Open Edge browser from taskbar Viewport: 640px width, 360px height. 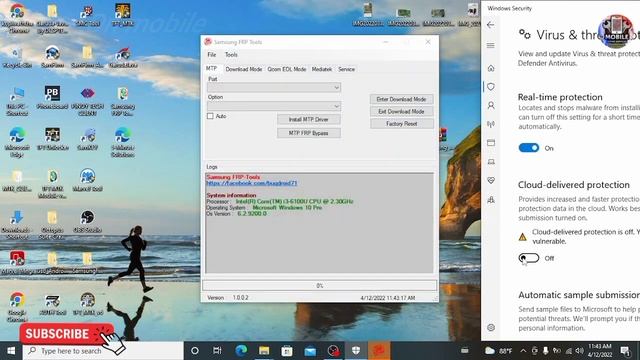coord(241,351)
